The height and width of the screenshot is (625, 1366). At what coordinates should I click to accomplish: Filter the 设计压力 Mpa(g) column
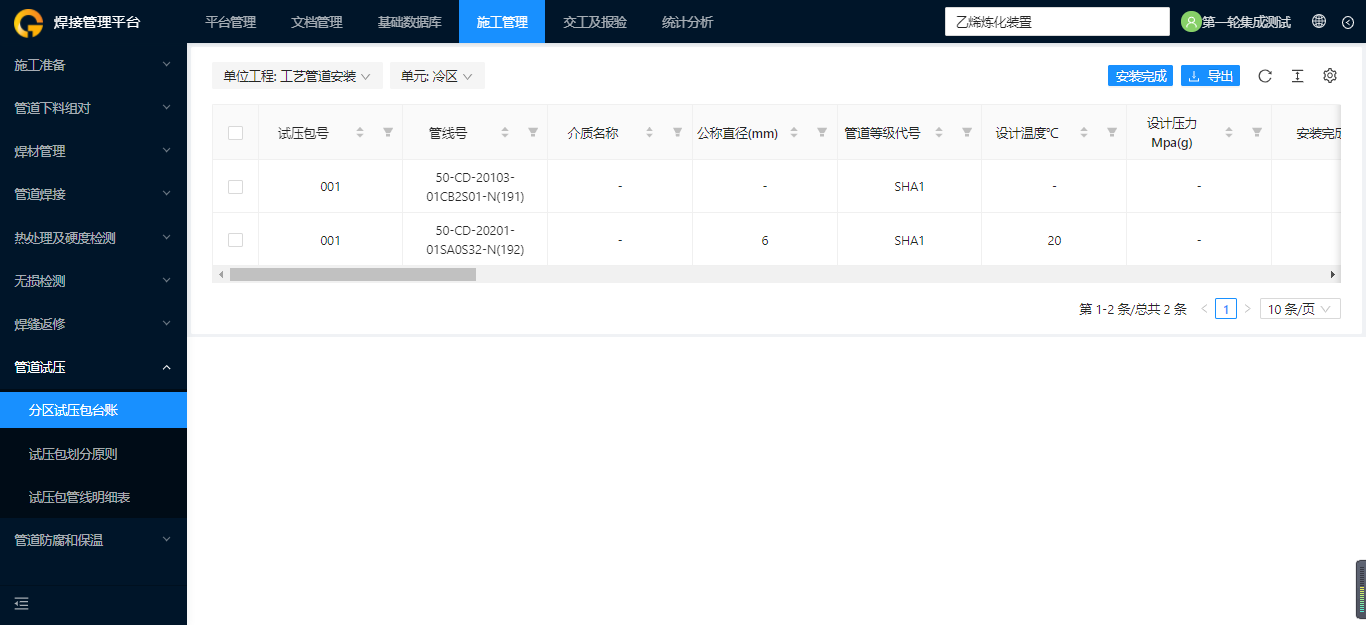(x=1257, y=132)
